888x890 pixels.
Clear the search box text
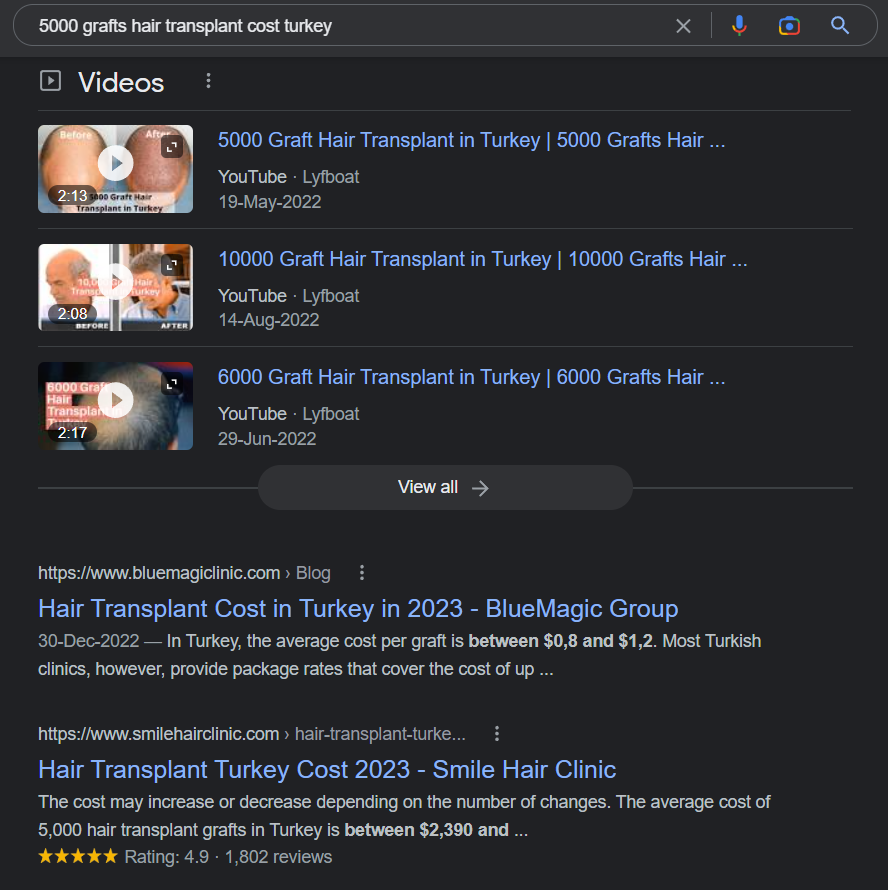[x=683, y=26]
